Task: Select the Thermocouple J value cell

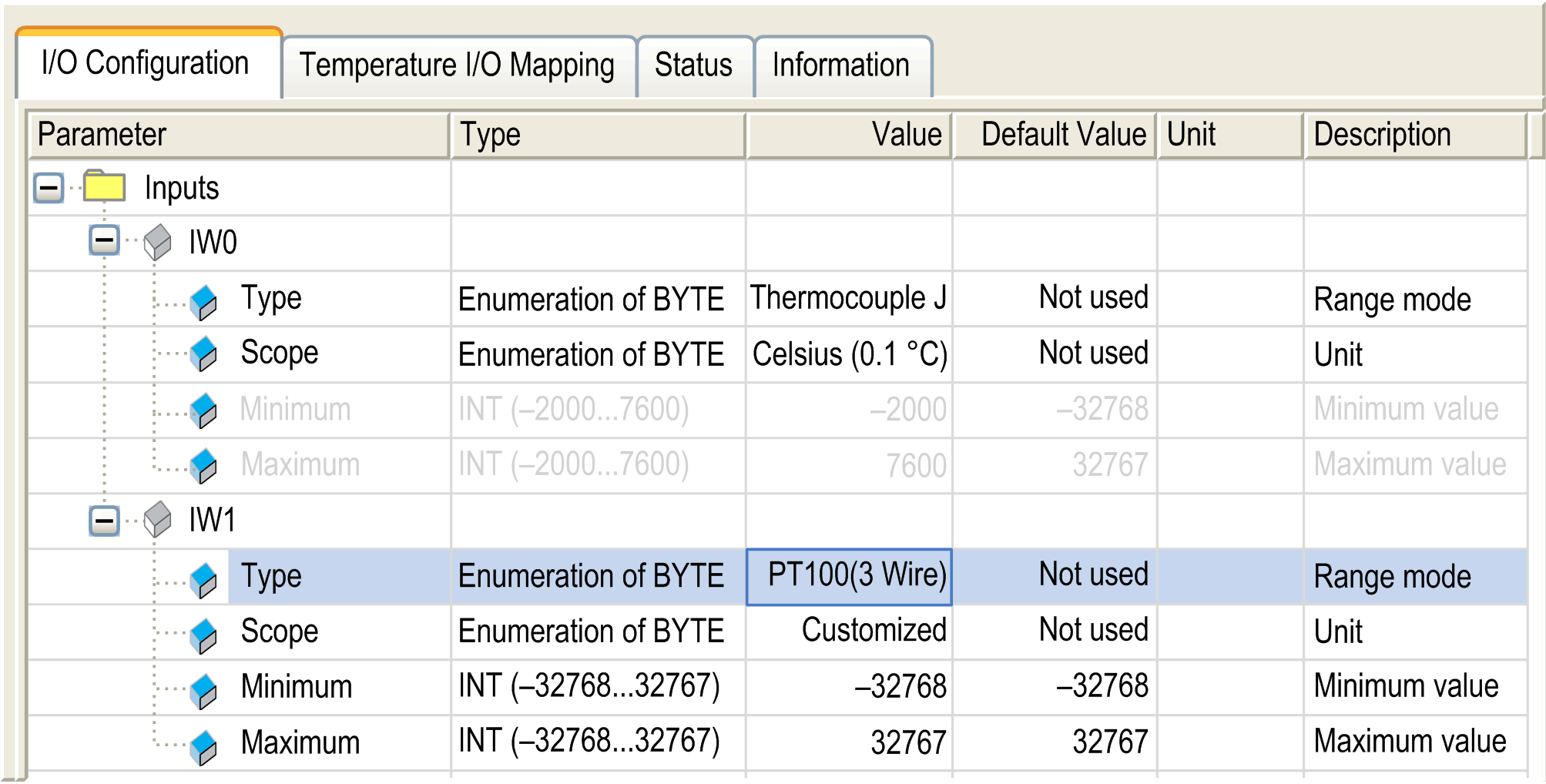Action: tap(849, 298)
